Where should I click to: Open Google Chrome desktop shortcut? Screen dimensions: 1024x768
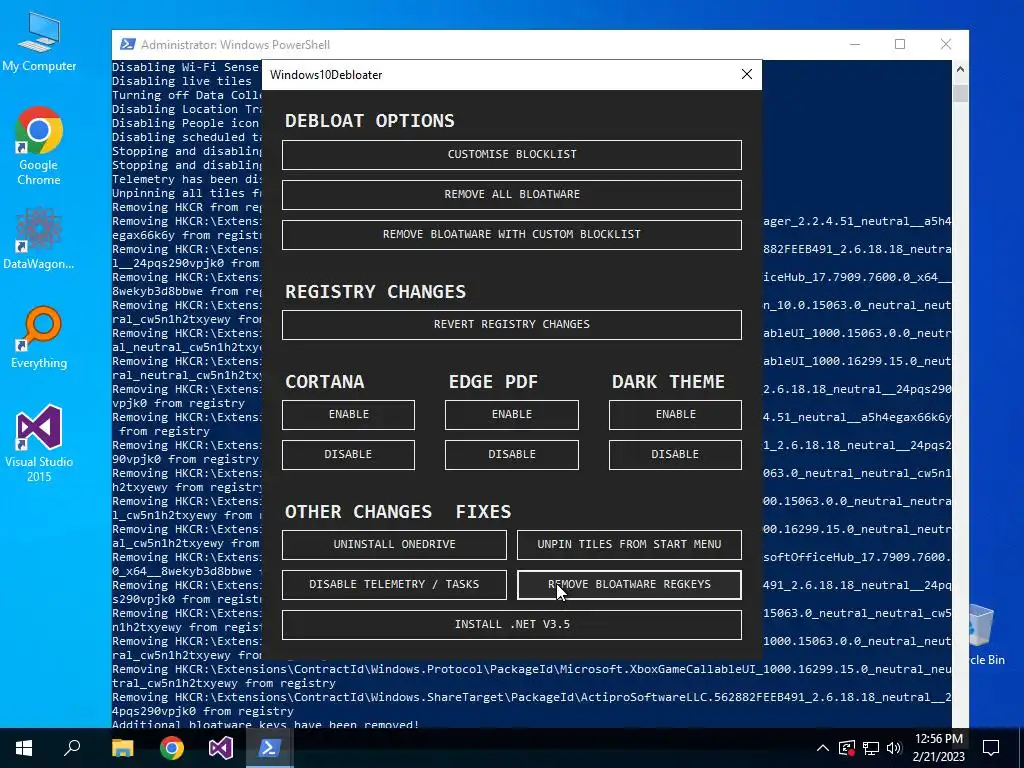(x=39, y=146)
